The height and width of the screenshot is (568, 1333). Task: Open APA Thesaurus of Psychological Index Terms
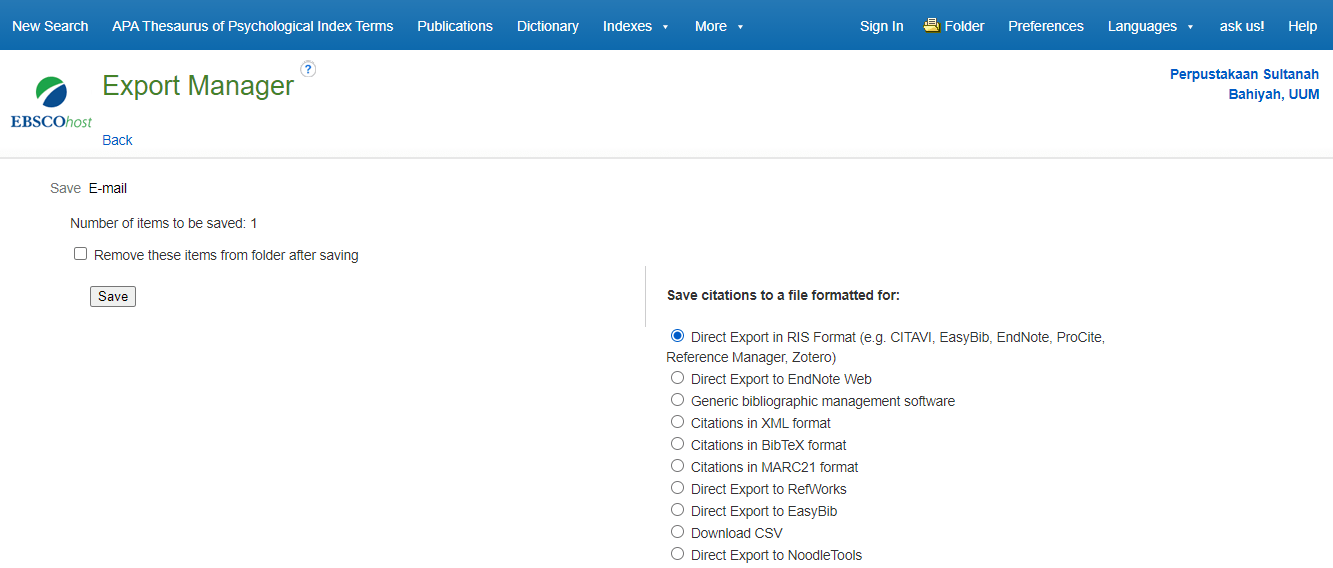252,26
